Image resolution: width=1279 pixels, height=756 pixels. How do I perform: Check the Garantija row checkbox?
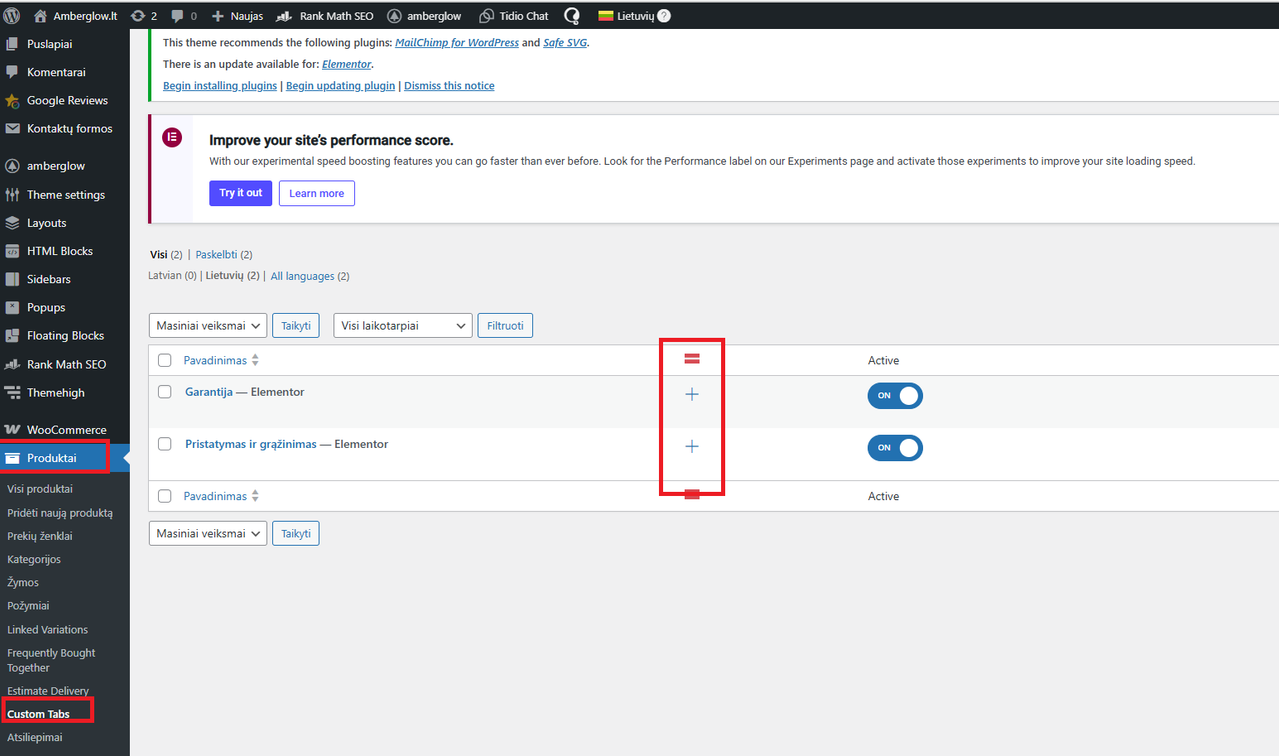[x=165, y=392]
